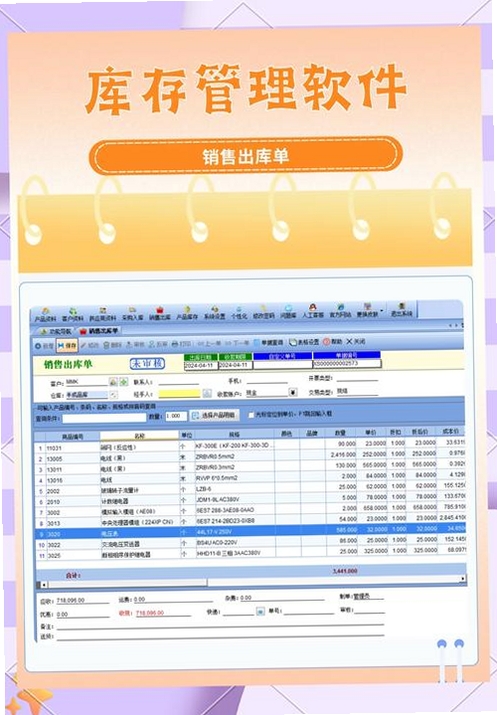Image resolution: width=497 pixels, height=715 pixels.
Task: Click the 打印 print button
Action: coord(181,344)
